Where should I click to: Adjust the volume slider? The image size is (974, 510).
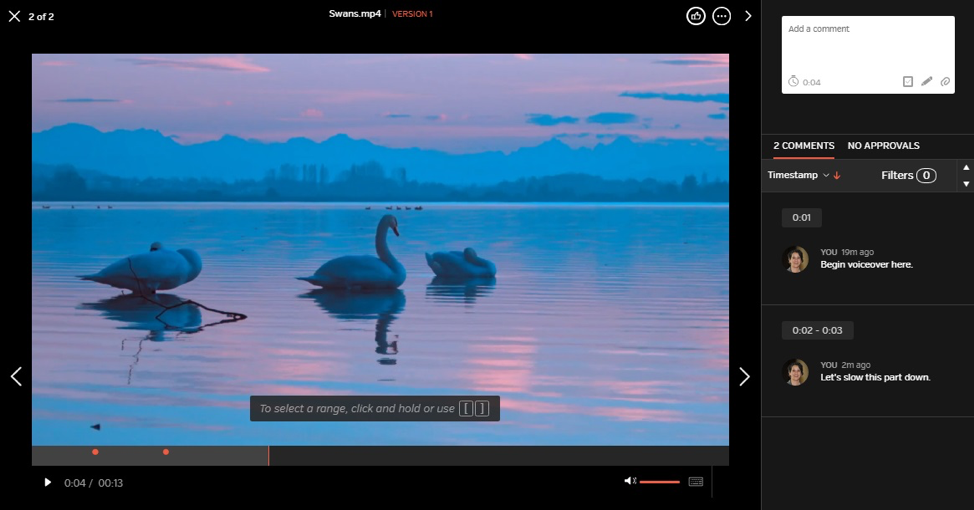[660, 481]
